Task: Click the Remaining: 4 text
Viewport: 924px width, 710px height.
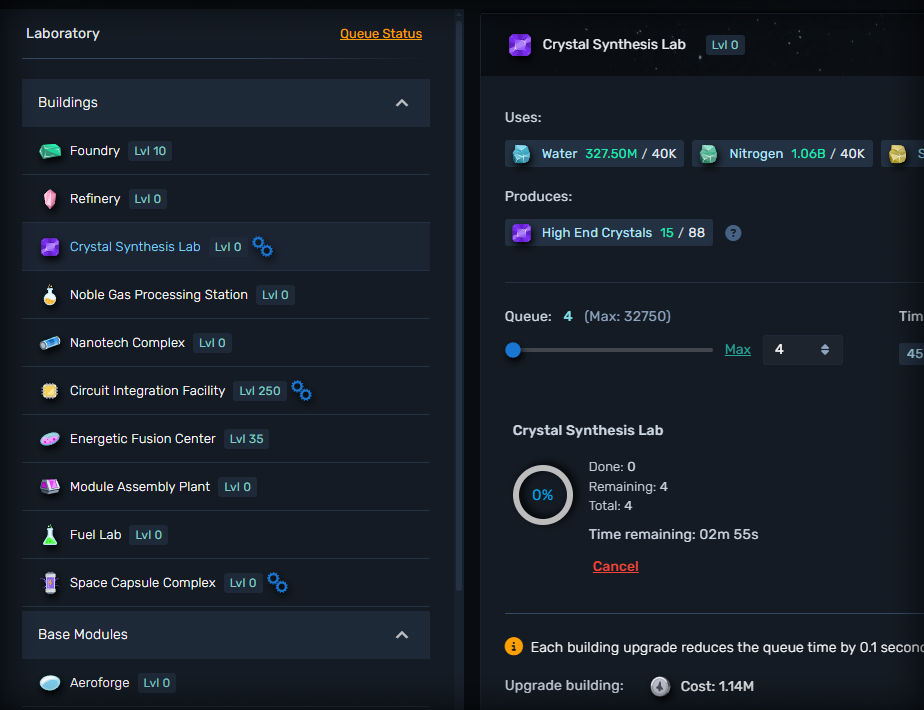Action: (628, 487)
